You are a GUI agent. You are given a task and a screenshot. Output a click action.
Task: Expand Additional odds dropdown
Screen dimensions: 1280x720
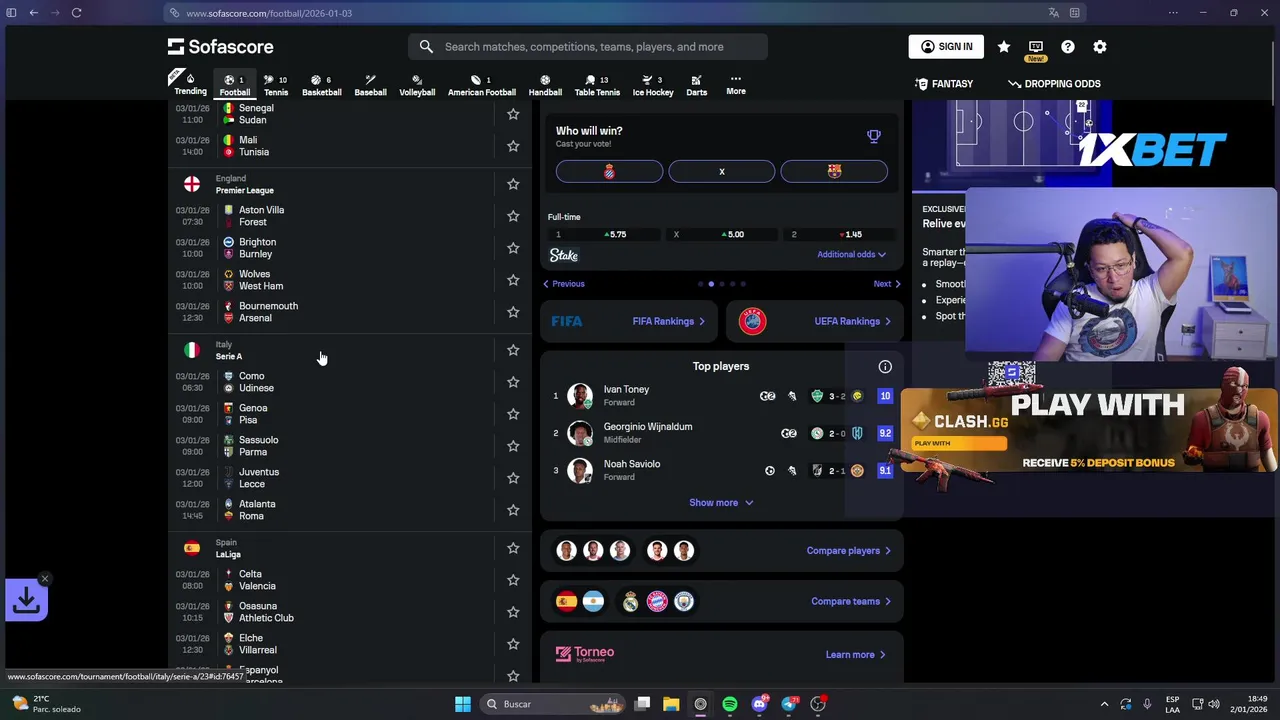tap(851, 254)
